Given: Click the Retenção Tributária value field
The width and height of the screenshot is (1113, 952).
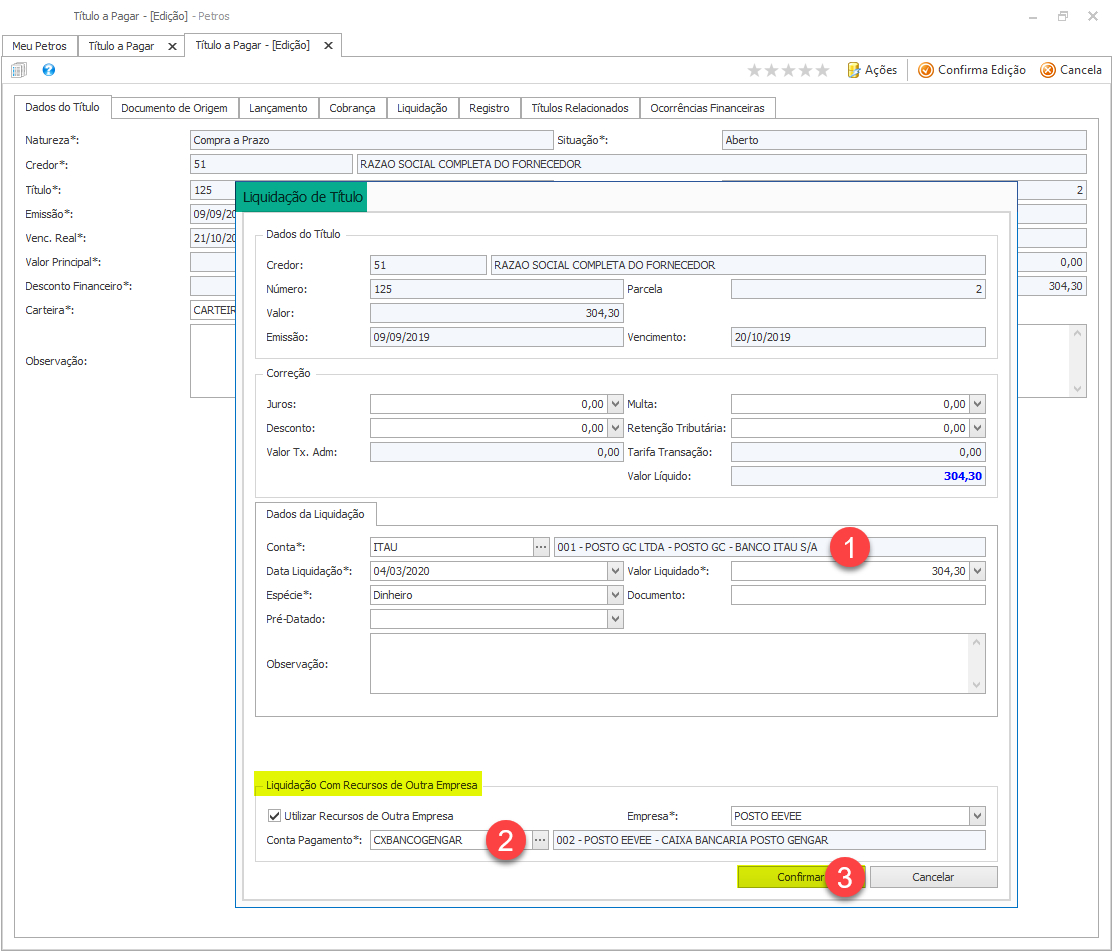Looking at the screenshot, I should [850, 428].
